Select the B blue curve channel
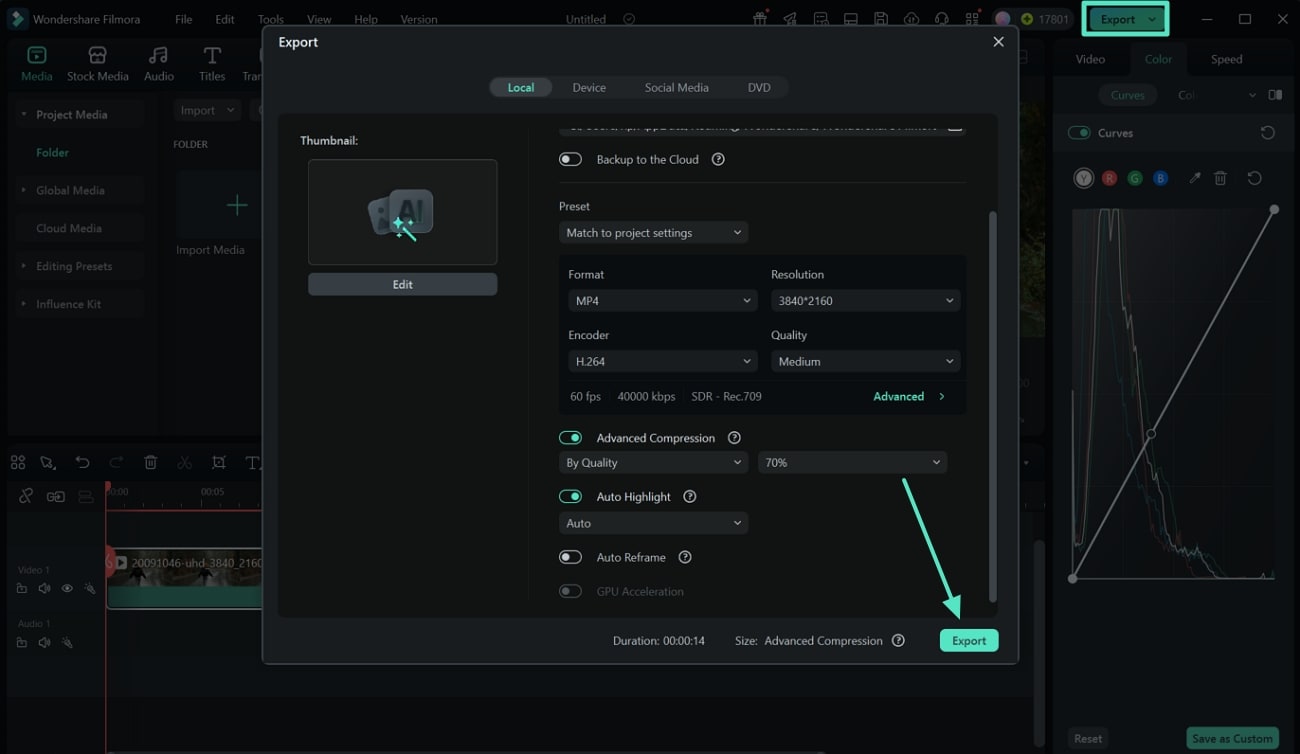Image resolution: width=1300 pixels, height=754 pixels. 1160,178
